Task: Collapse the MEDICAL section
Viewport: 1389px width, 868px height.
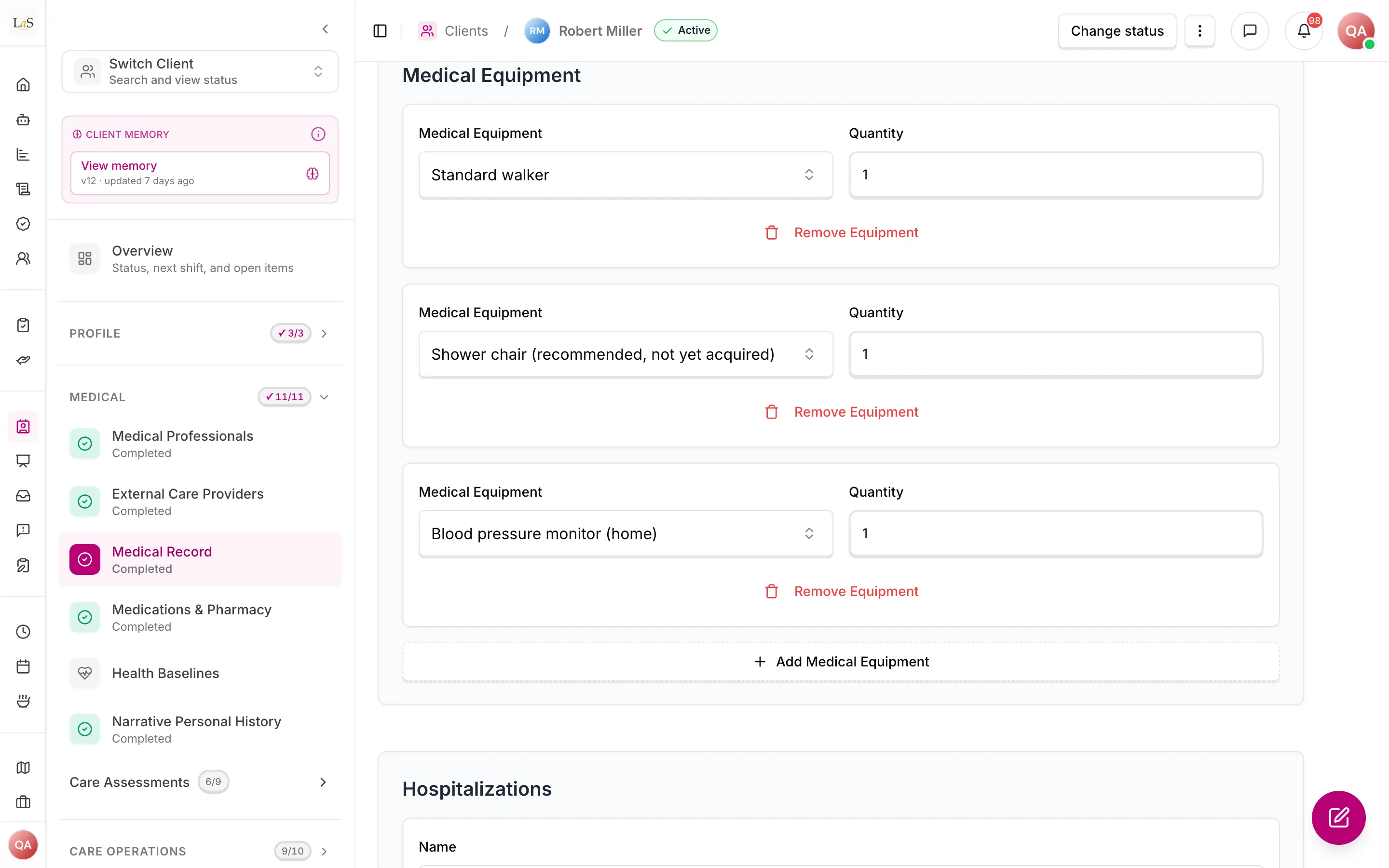Action: point(200,397)
